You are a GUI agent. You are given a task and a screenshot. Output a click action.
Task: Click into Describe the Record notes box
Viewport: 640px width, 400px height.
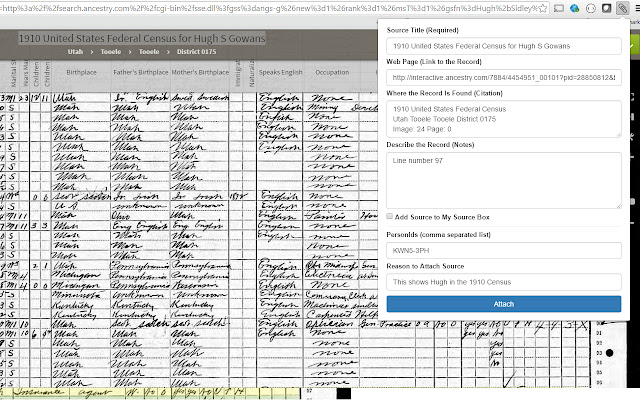pyautogui.click(x=504, y=180)
